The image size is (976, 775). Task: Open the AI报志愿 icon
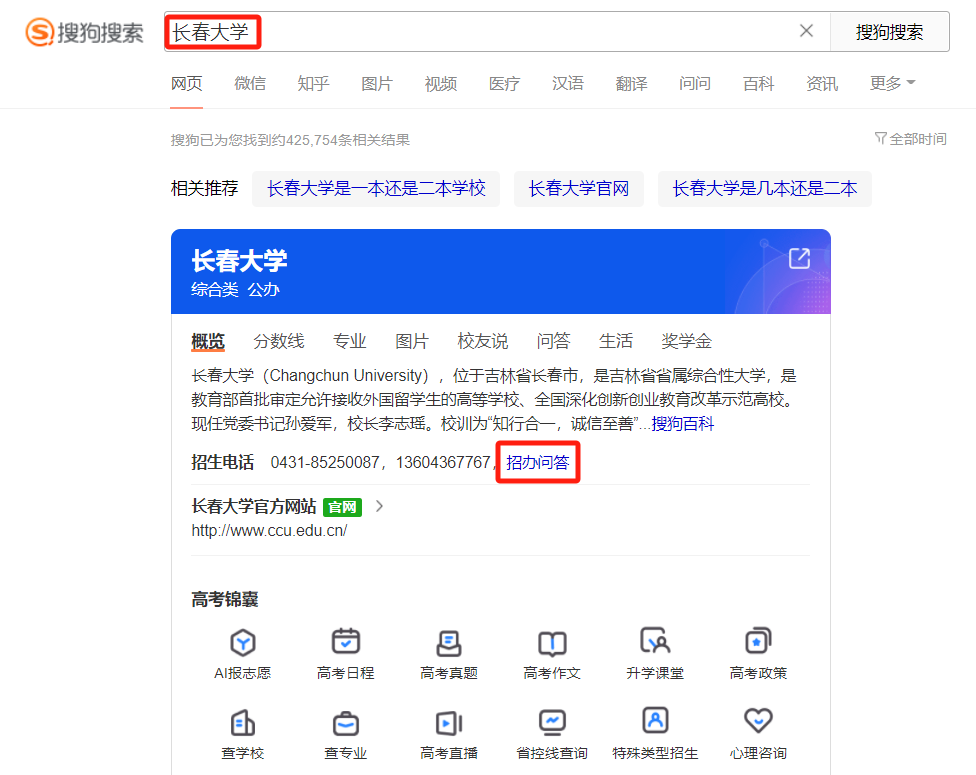click(242, 642)
